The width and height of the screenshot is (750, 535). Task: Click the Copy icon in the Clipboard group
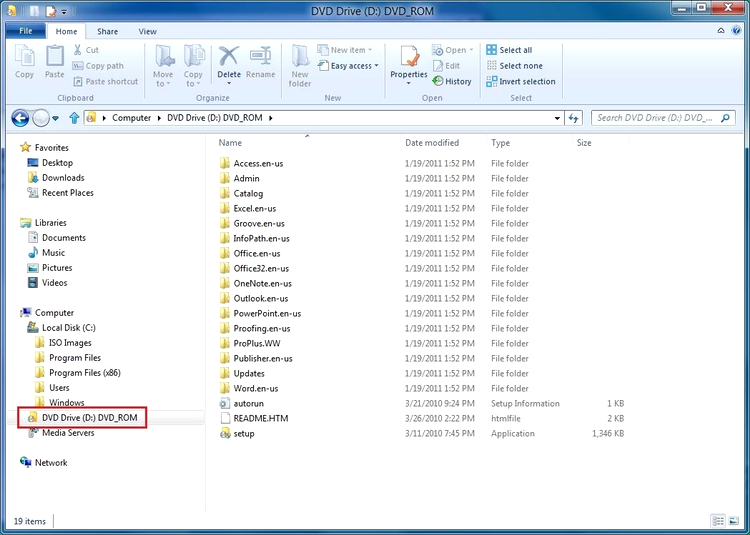click(24, 61)
